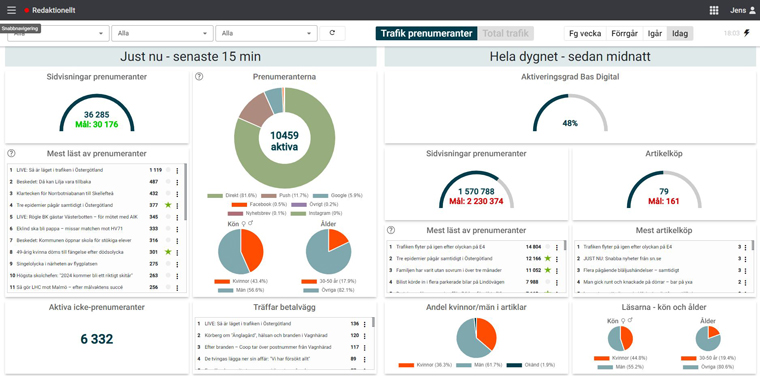Click the 30-50 år (17.9%) legend entry
The width and height of the screenshot is (760, 376).
[329, 281]
